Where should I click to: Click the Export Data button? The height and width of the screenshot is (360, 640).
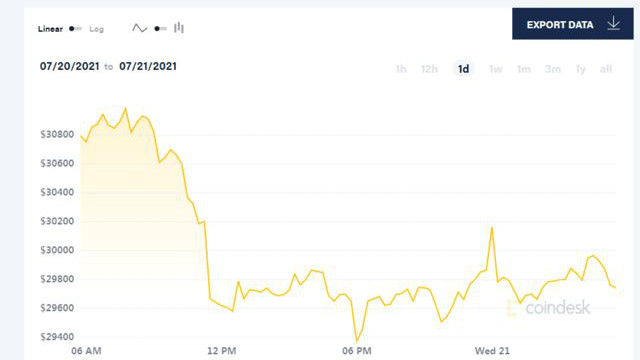point(573,24)
